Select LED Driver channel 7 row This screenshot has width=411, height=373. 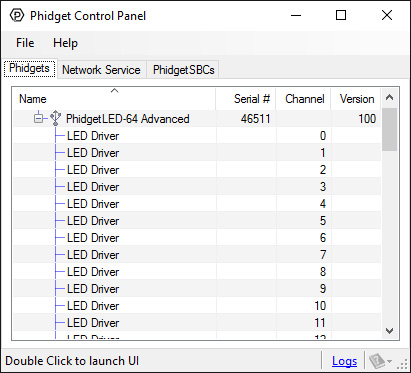point(197,255)
